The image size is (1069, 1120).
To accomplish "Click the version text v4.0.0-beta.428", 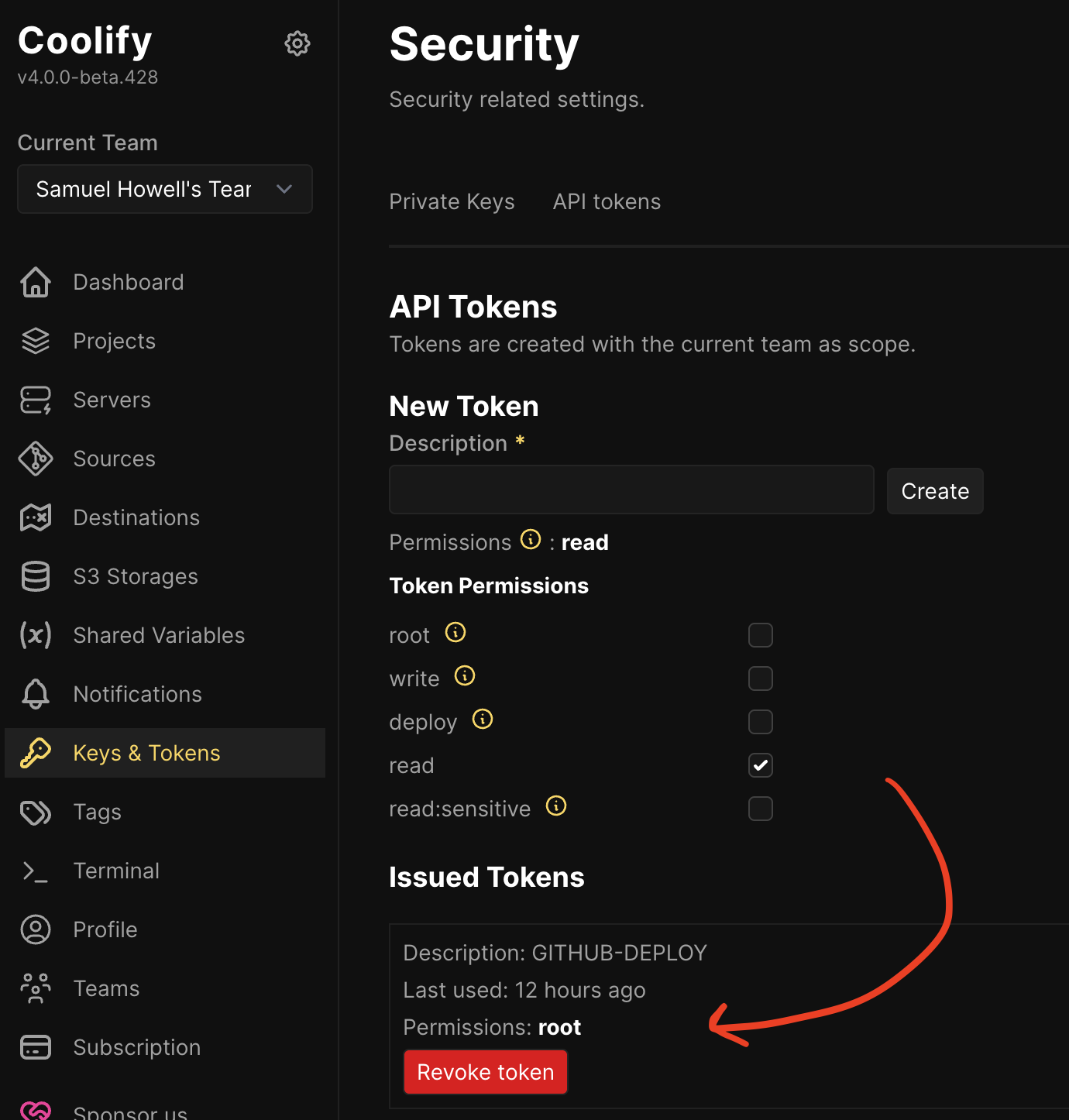I will tap(88, 77).
